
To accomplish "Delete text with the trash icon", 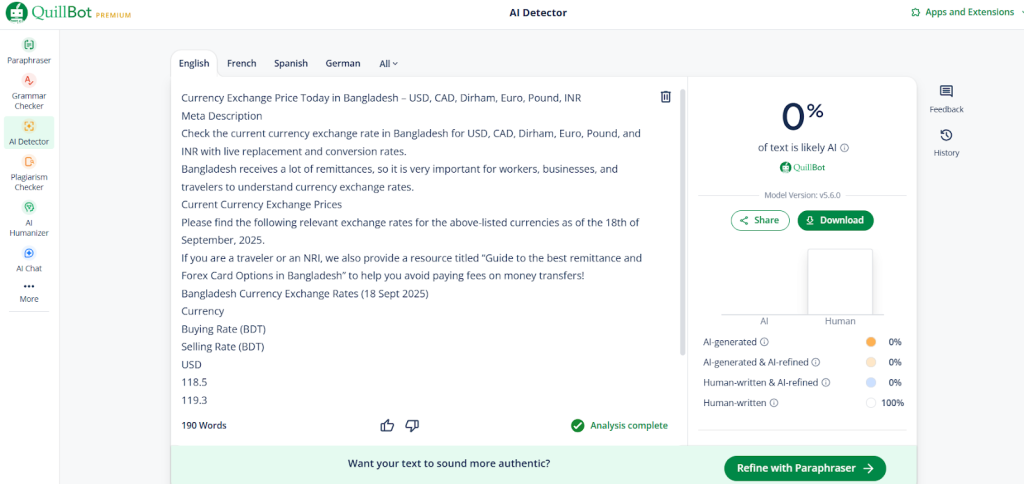I will [665, 97].
